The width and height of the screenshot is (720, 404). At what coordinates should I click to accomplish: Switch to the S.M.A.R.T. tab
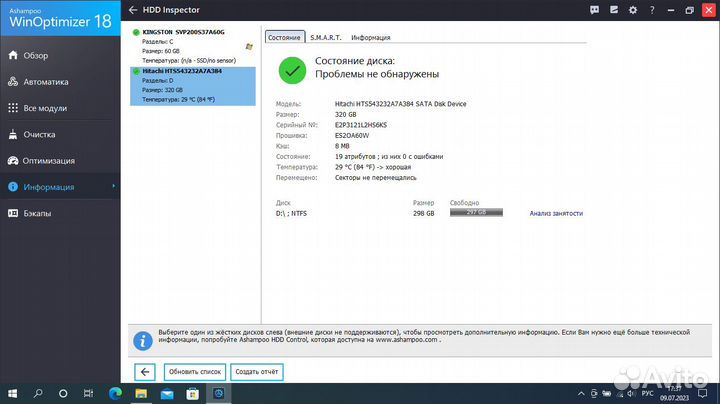[x=326, y=38]
